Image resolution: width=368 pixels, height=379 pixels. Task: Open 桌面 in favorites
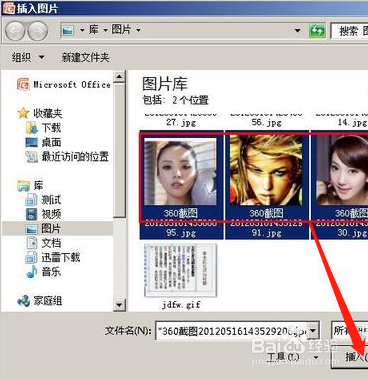click(51, 142)
